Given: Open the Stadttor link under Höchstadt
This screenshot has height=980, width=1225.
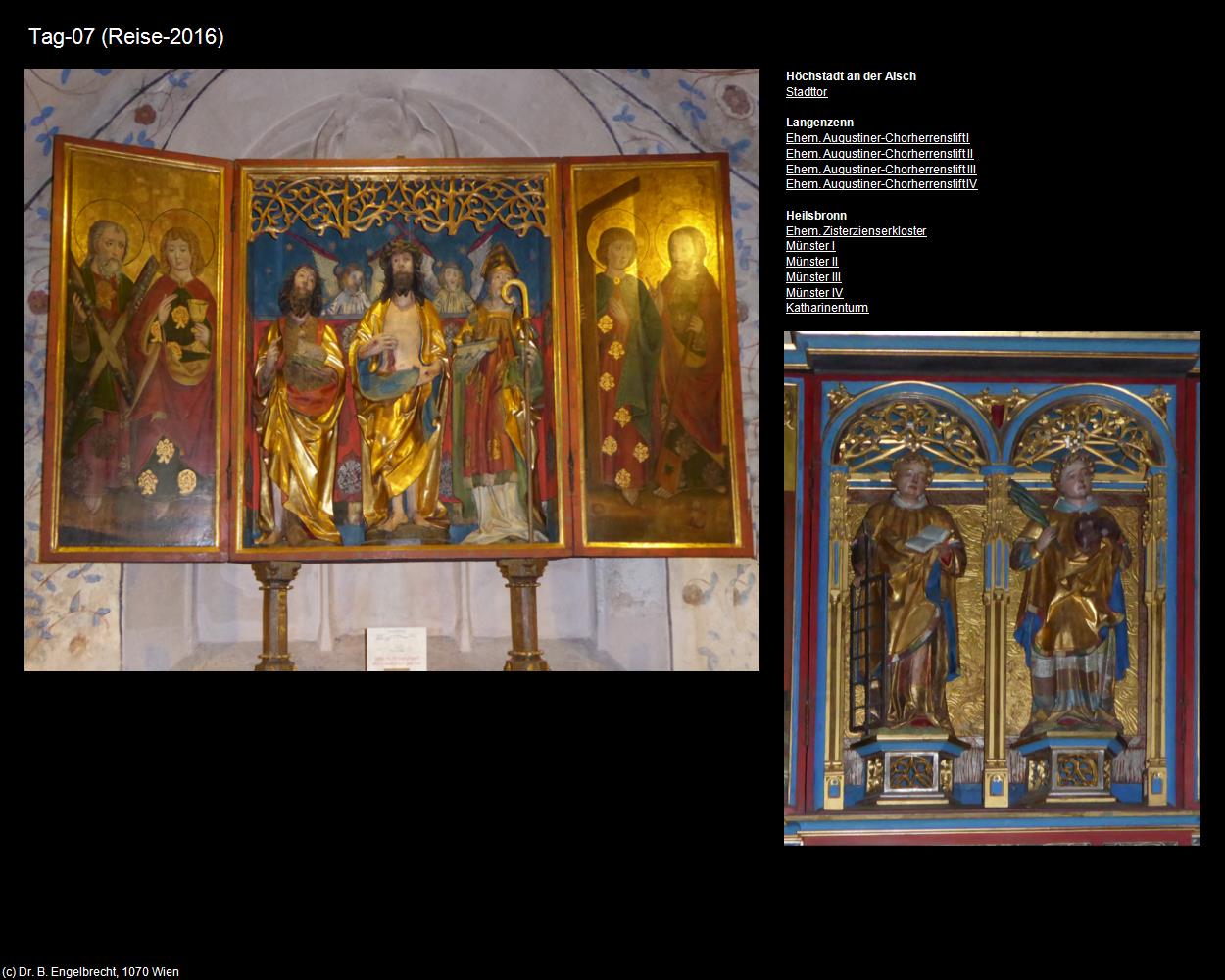Looking at the screenshot, I should pos(807,92).
